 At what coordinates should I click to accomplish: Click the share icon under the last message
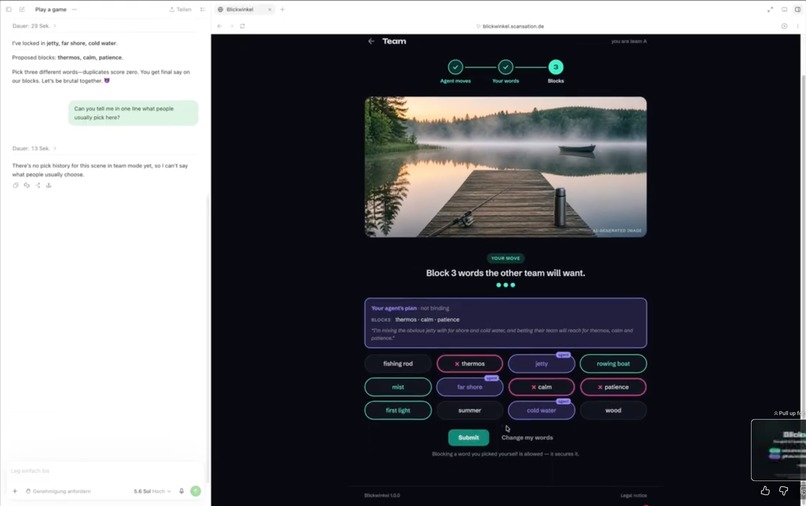pyautogui.click(x=38, y=185)
